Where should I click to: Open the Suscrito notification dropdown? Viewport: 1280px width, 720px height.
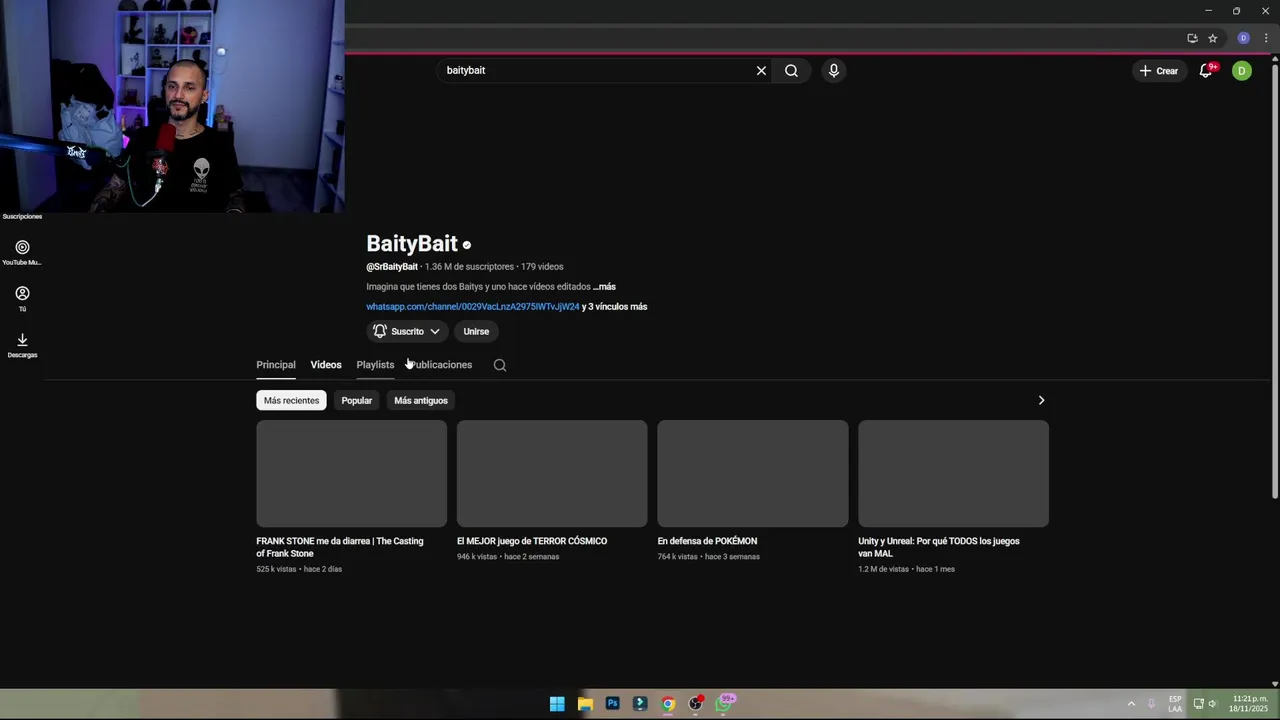(406, 331)
